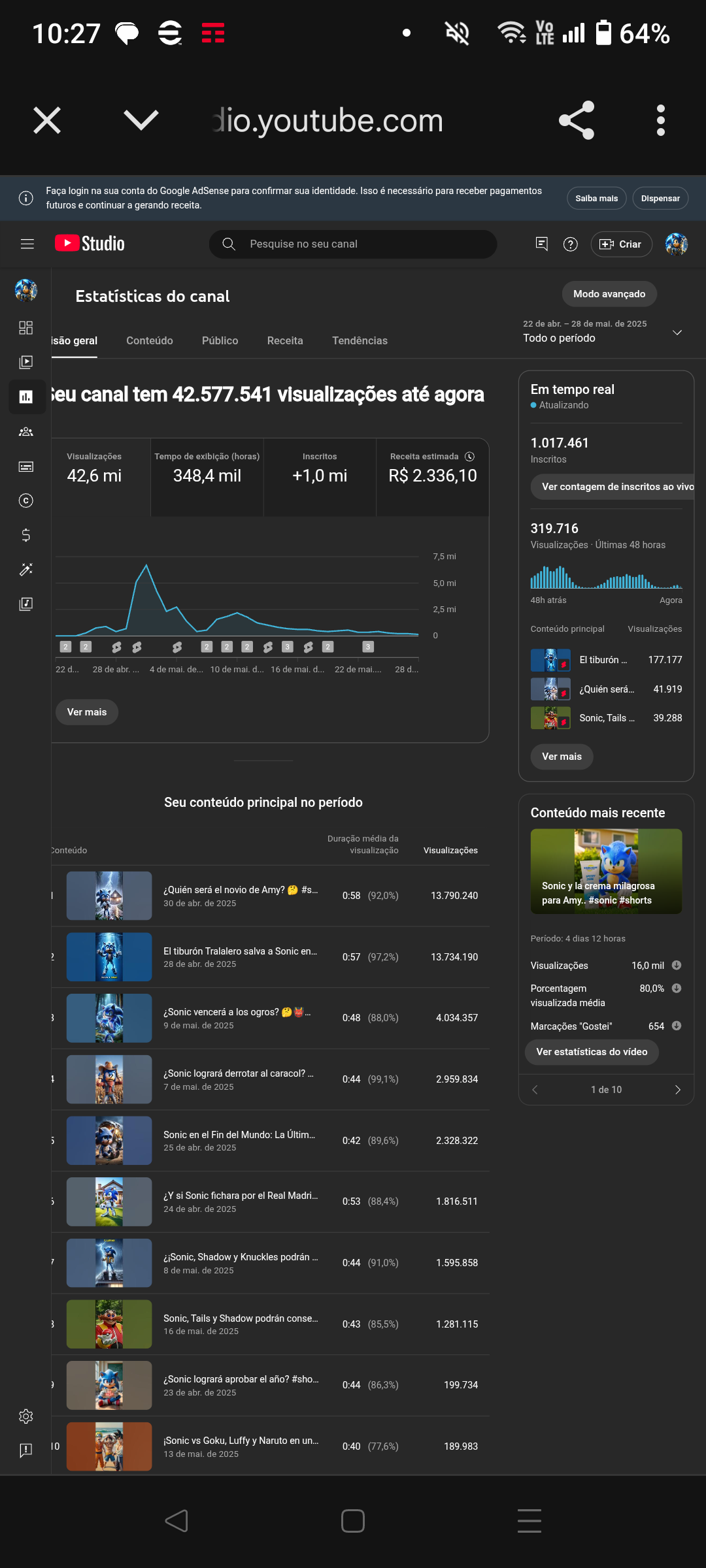Select the Tempo de exibição metric card
Image resolution: width=706 pixels, height=1568 pixels.
207,478
